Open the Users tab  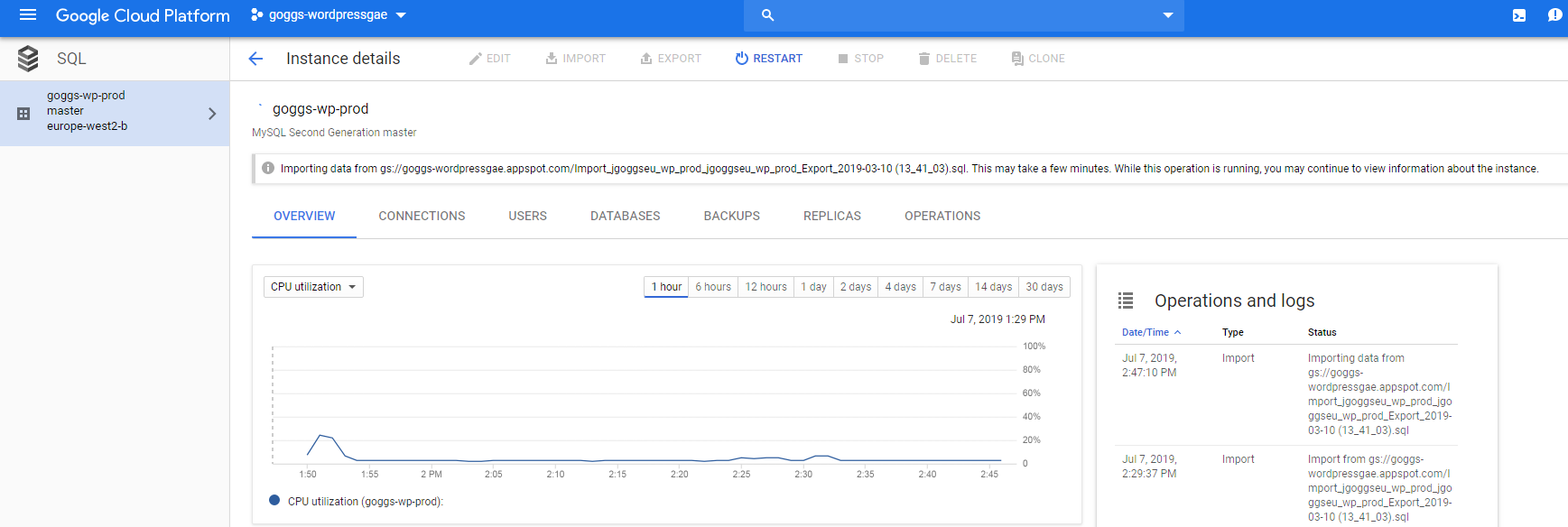pyautogui.click(x=528, y=216)
